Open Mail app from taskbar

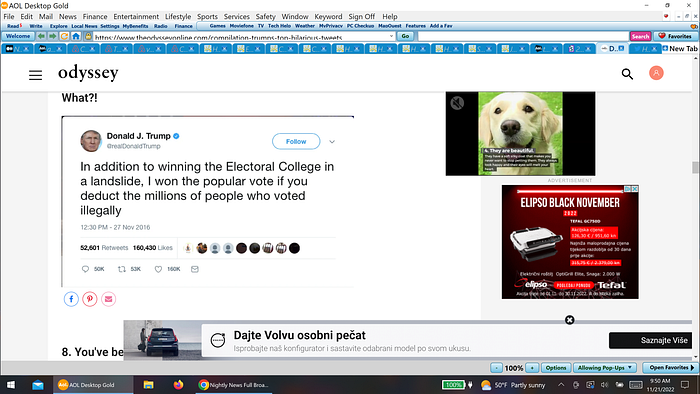[x=38, y=385]
